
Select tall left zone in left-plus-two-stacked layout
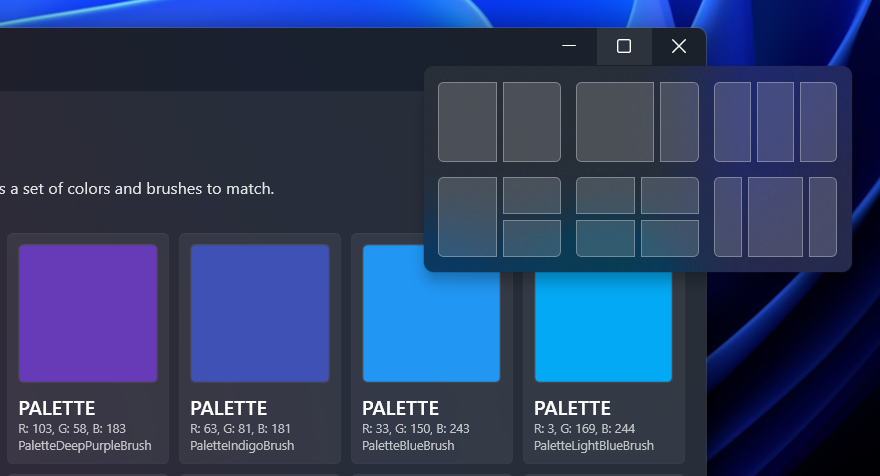coord(467,217)
